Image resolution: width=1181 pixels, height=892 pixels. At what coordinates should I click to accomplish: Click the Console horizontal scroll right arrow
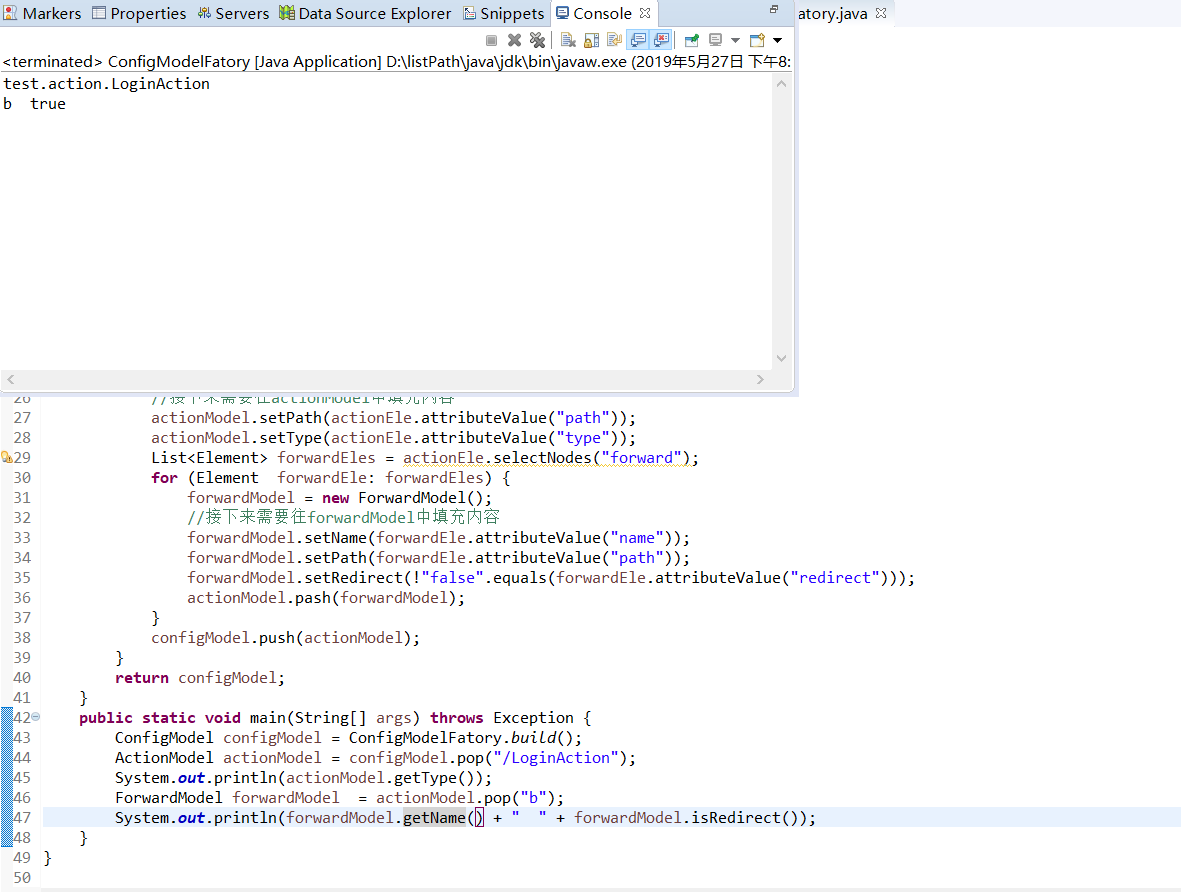click(760, 380)
